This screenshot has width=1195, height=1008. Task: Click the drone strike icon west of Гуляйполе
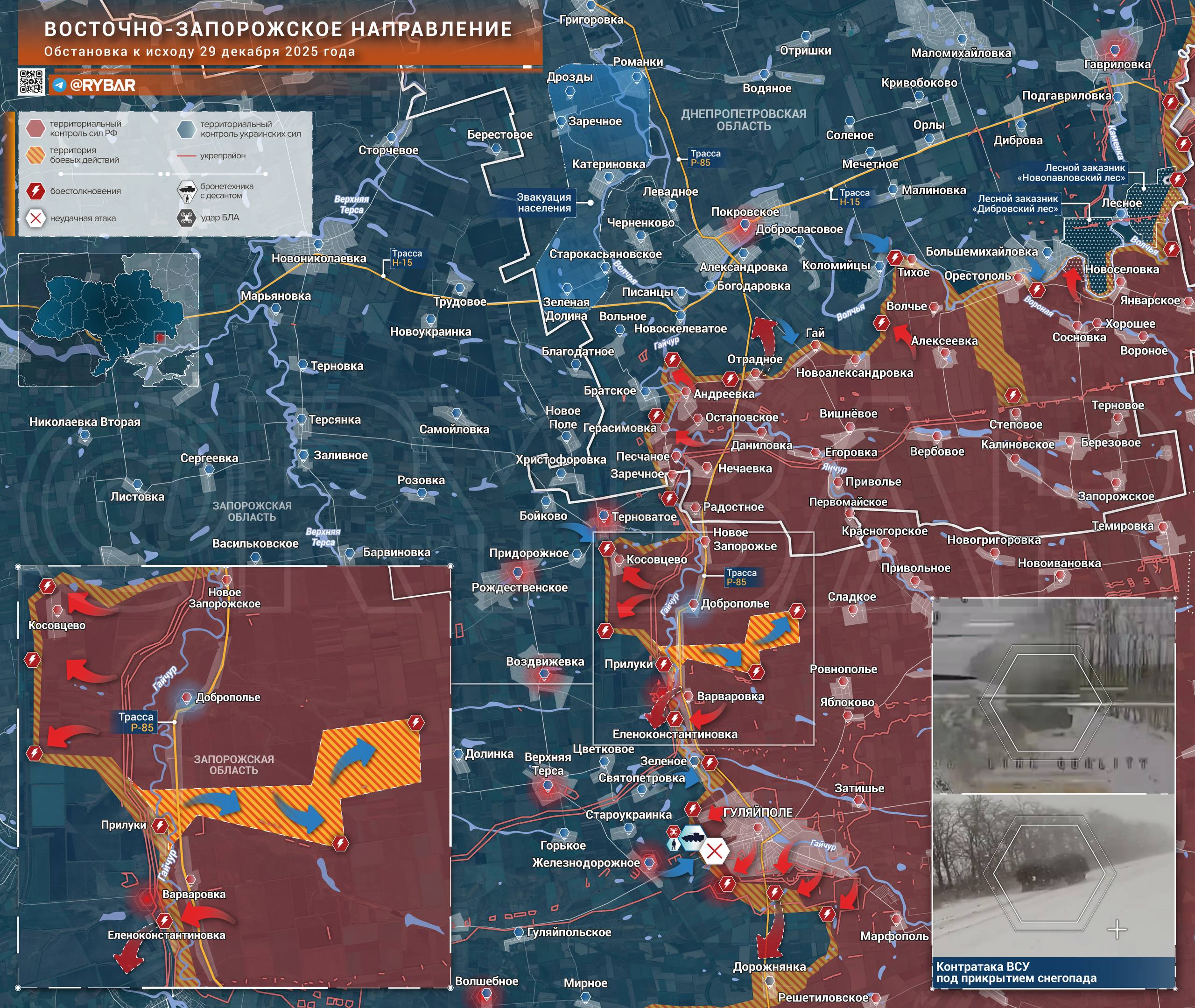[x=674, y=832]
